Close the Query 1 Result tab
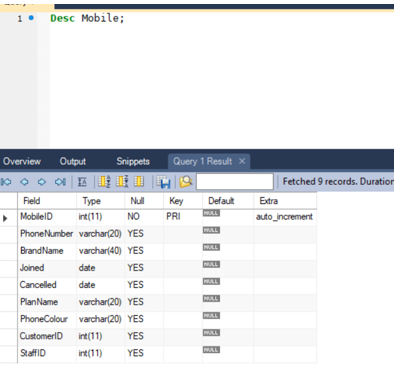399x370 pixels. coord(242,161)
